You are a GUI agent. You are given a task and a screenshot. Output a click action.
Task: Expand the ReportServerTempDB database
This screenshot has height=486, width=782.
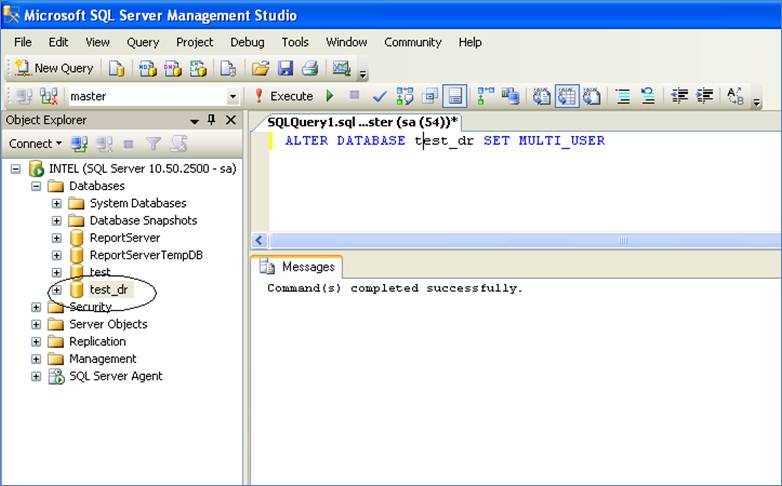coord(56,255)
